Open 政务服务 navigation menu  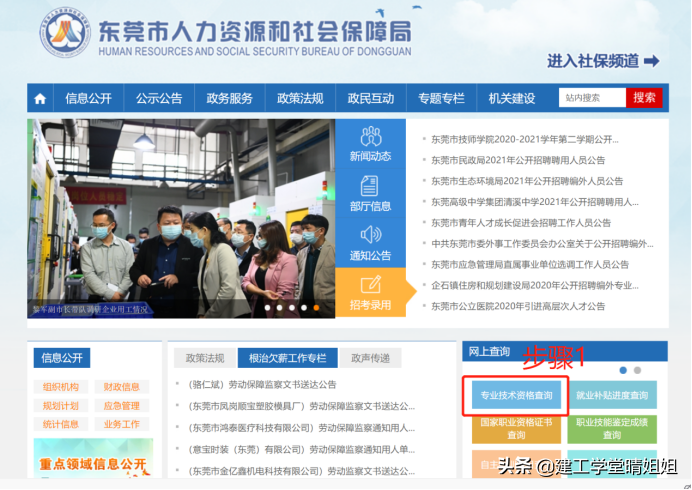click(x=229, y=98)
